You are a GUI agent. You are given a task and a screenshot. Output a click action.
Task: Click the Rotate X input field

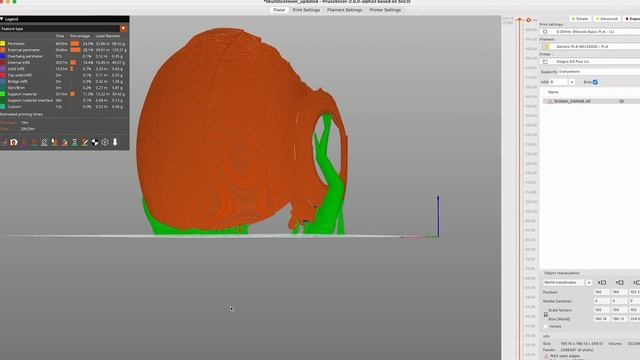(x=602, y=301)
